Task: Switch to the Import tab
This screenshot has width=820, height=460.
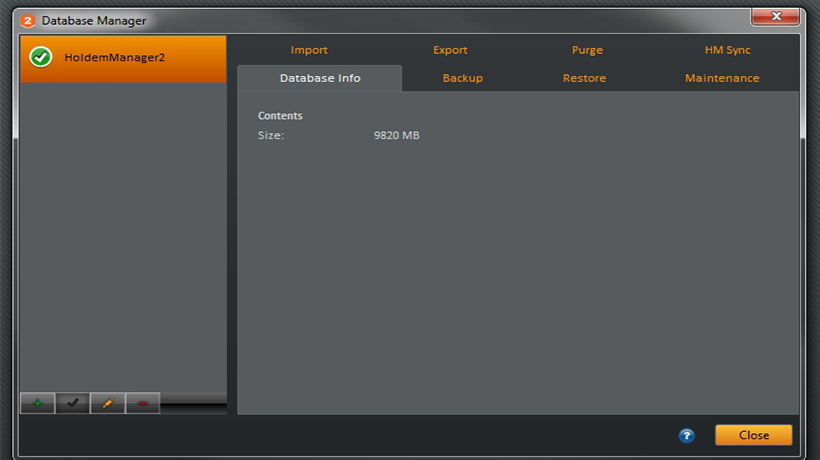Action: point(309,50)
